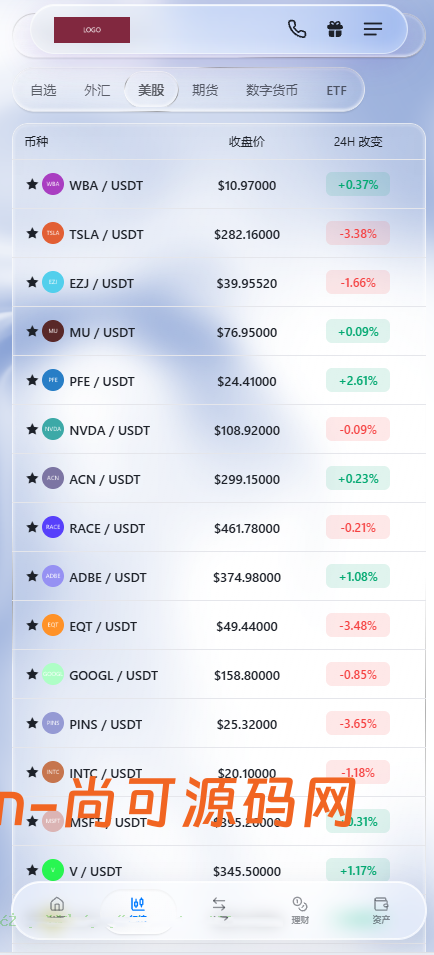
Task: Click the TSLA orange coin logo
Action: pos(53,233)
